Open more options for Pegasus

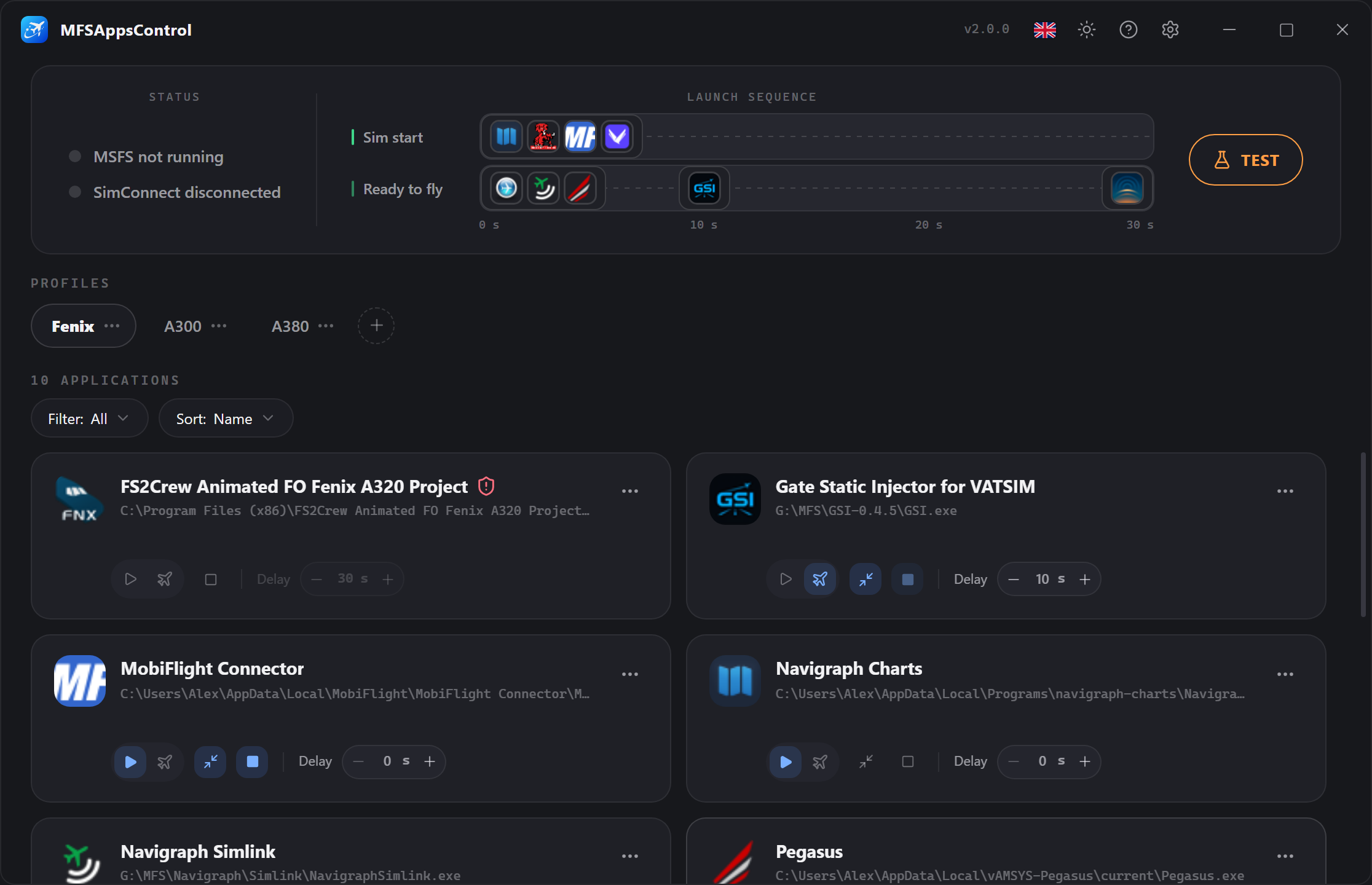1285,856
